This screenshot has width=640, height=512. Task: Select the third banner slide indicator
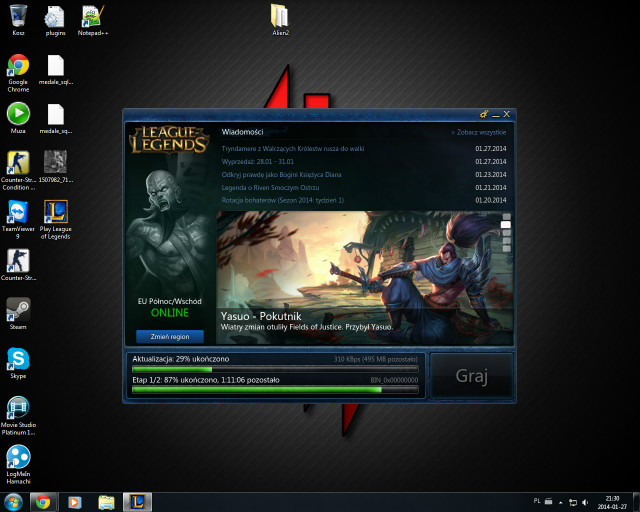pos(507,233)
